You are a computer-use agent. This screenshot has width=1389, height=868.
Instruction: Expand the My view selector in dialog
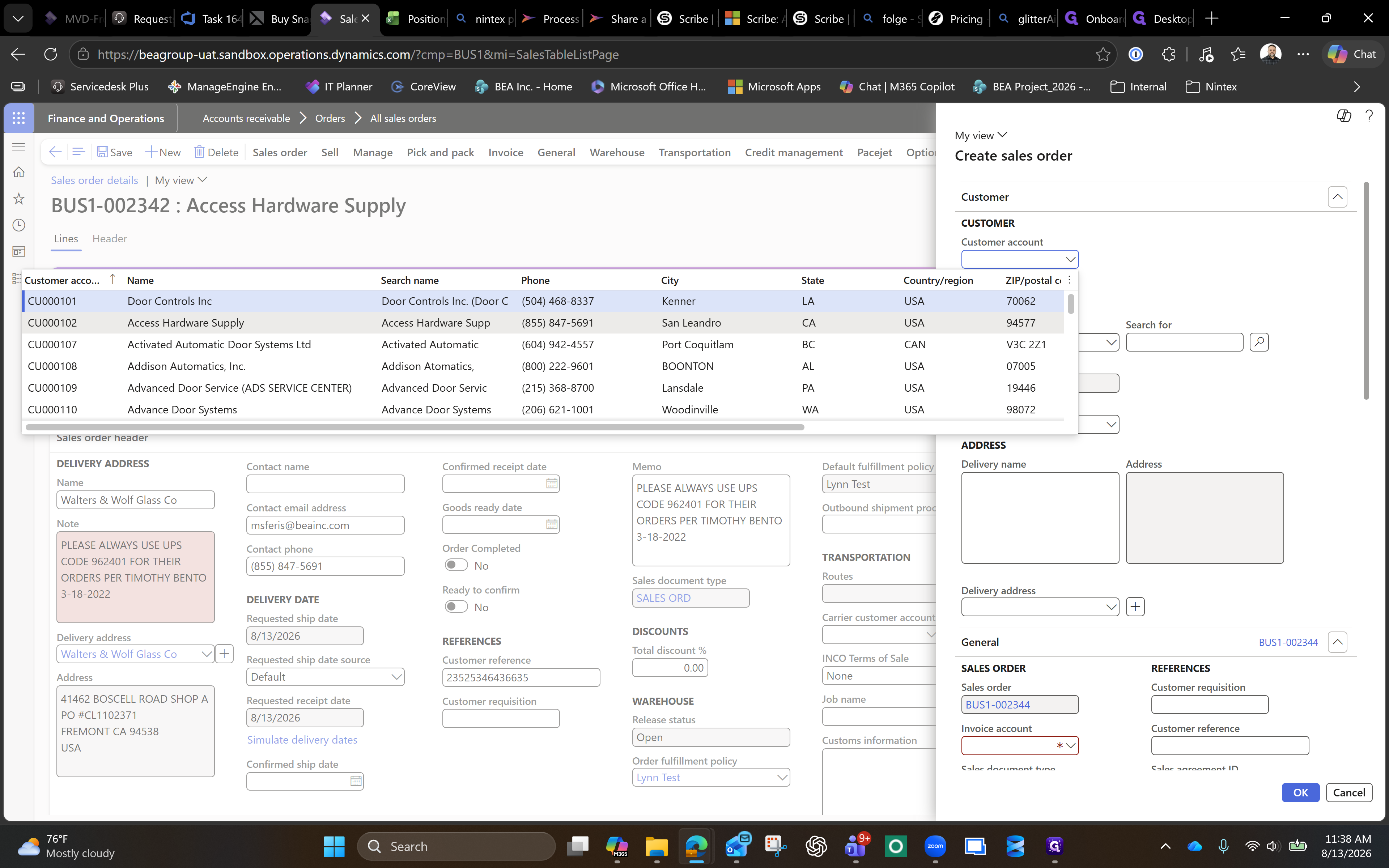[981, 136]
